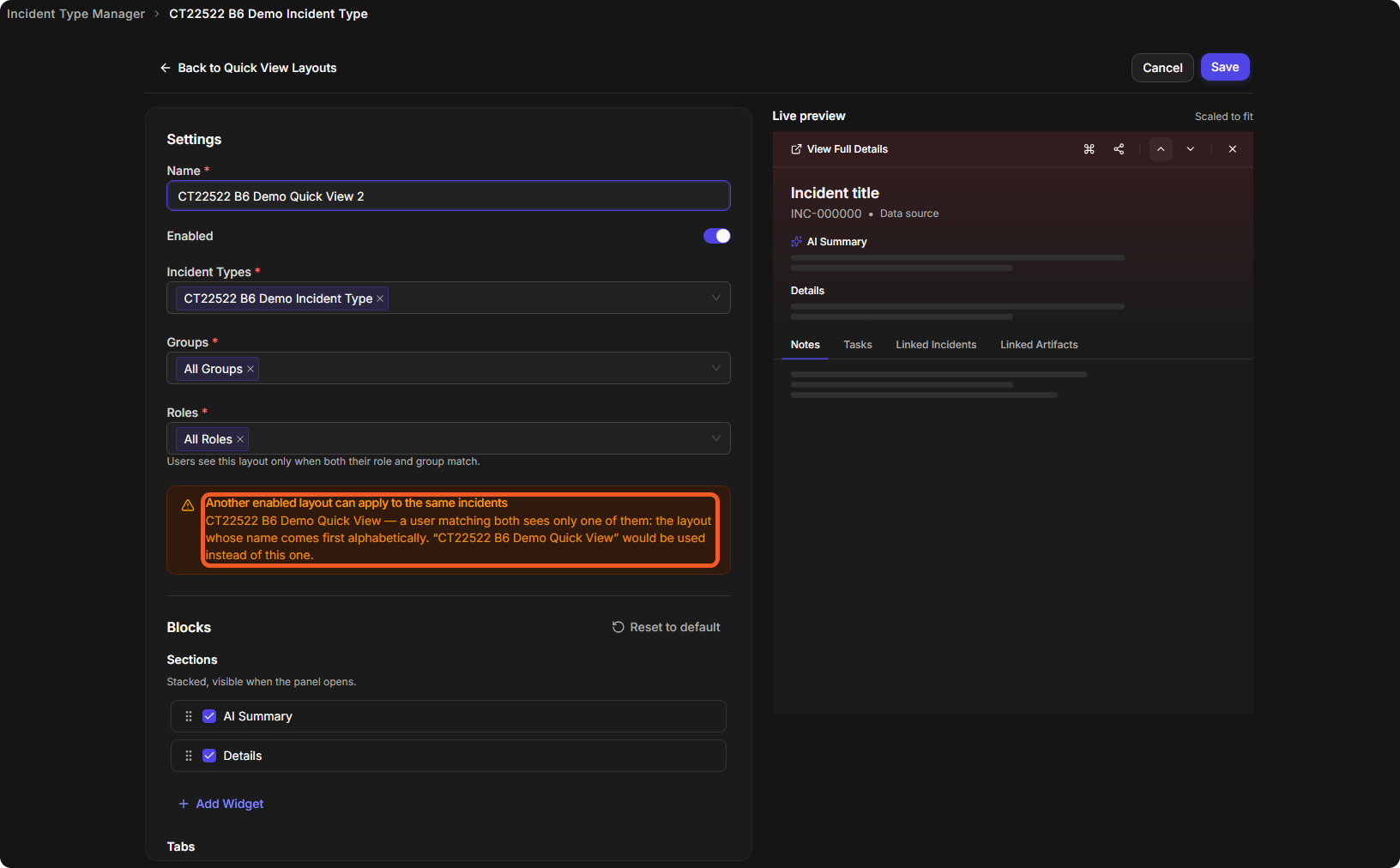1400x868 pixels.
Task: Toggle the Enabled switch off
Action: click(717, 236)
